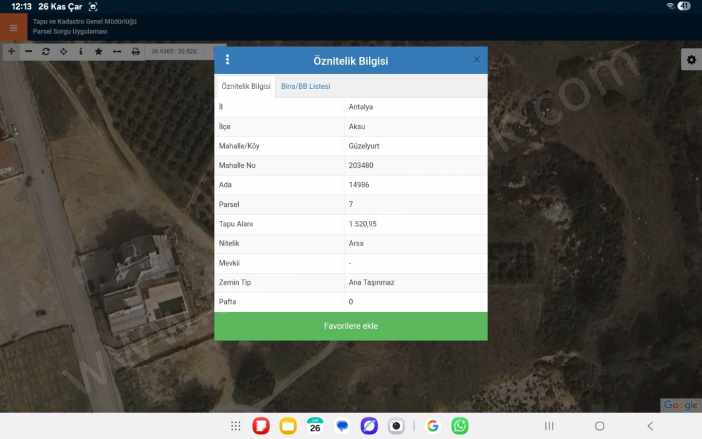Open the app drawer grid icon
The width and height of the screenshot is (702, 439).
235,426
